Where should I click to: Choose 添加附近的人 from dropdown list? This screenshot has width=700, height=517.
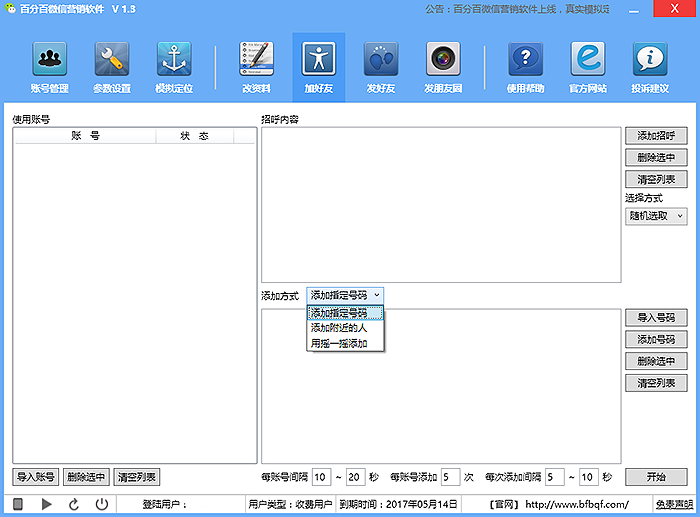point(338,328)
